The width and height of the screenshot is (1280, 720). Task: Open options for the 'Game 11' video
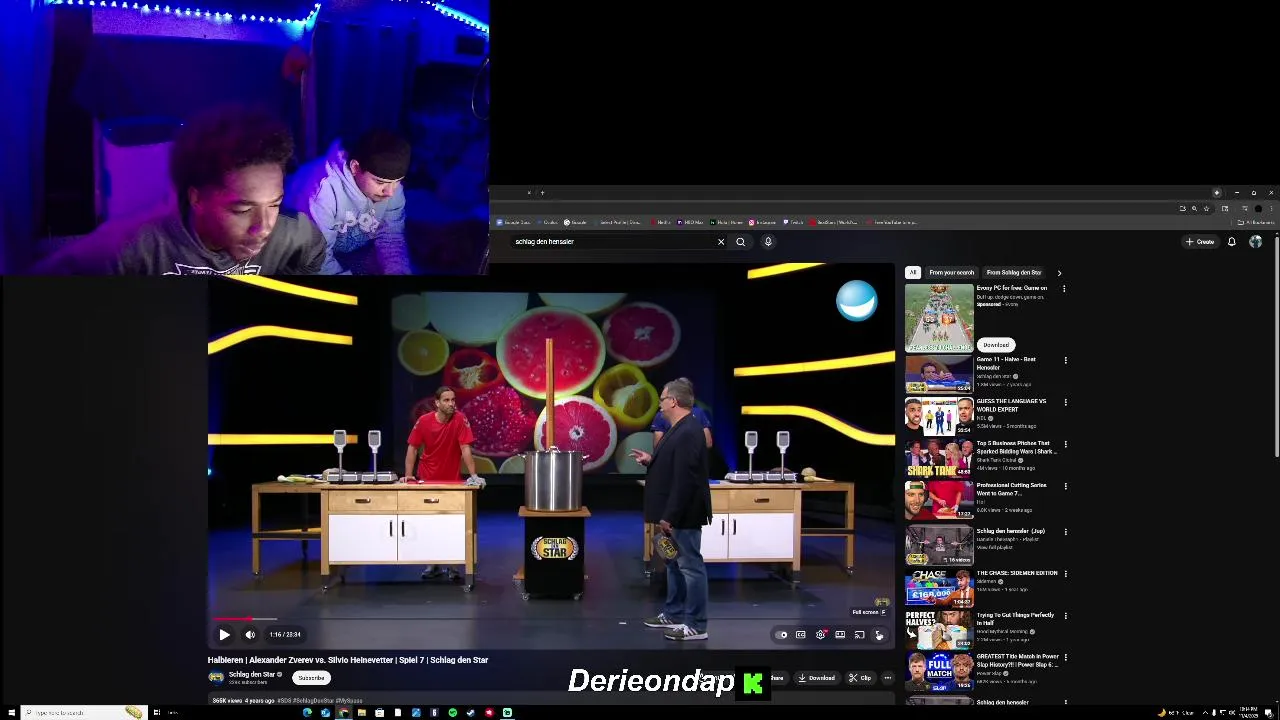(x=1065, y=360)
